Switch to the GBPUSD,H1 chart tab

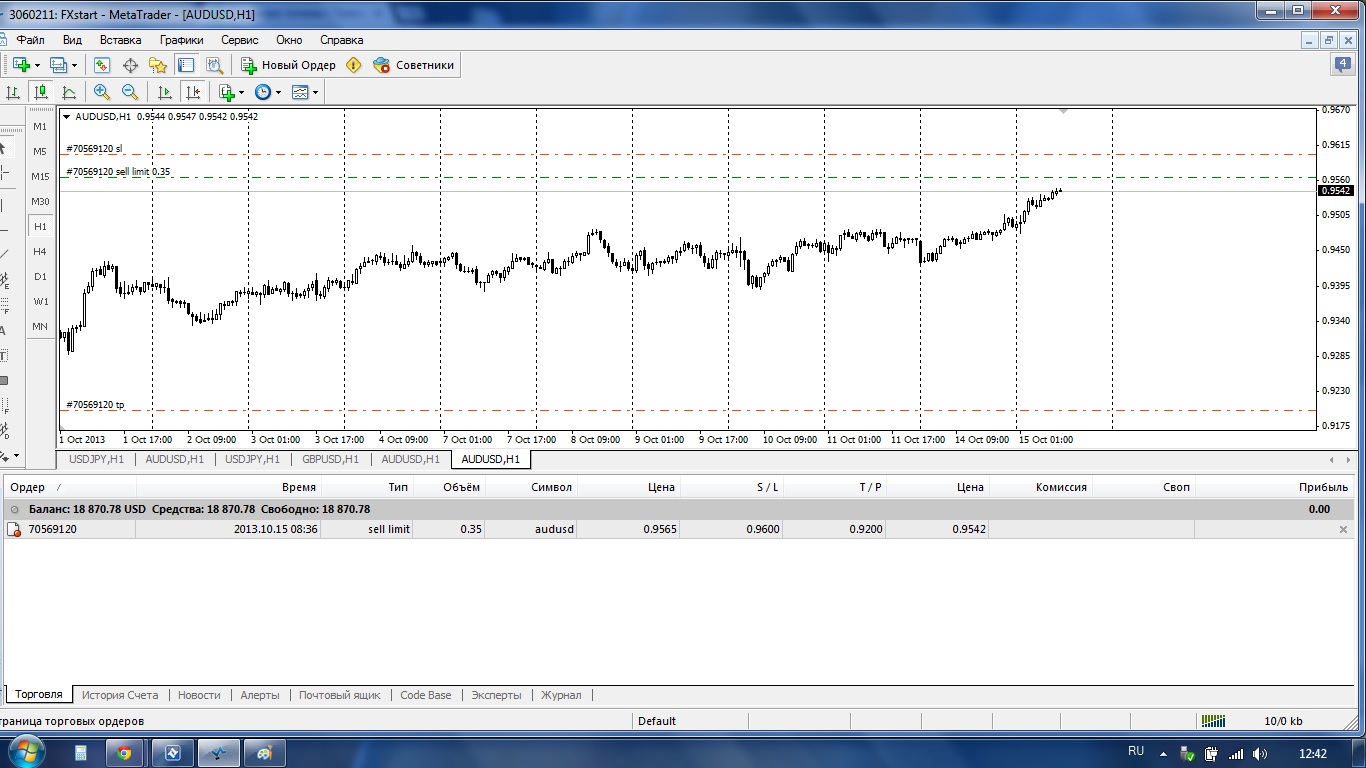[x=329, y=459]
